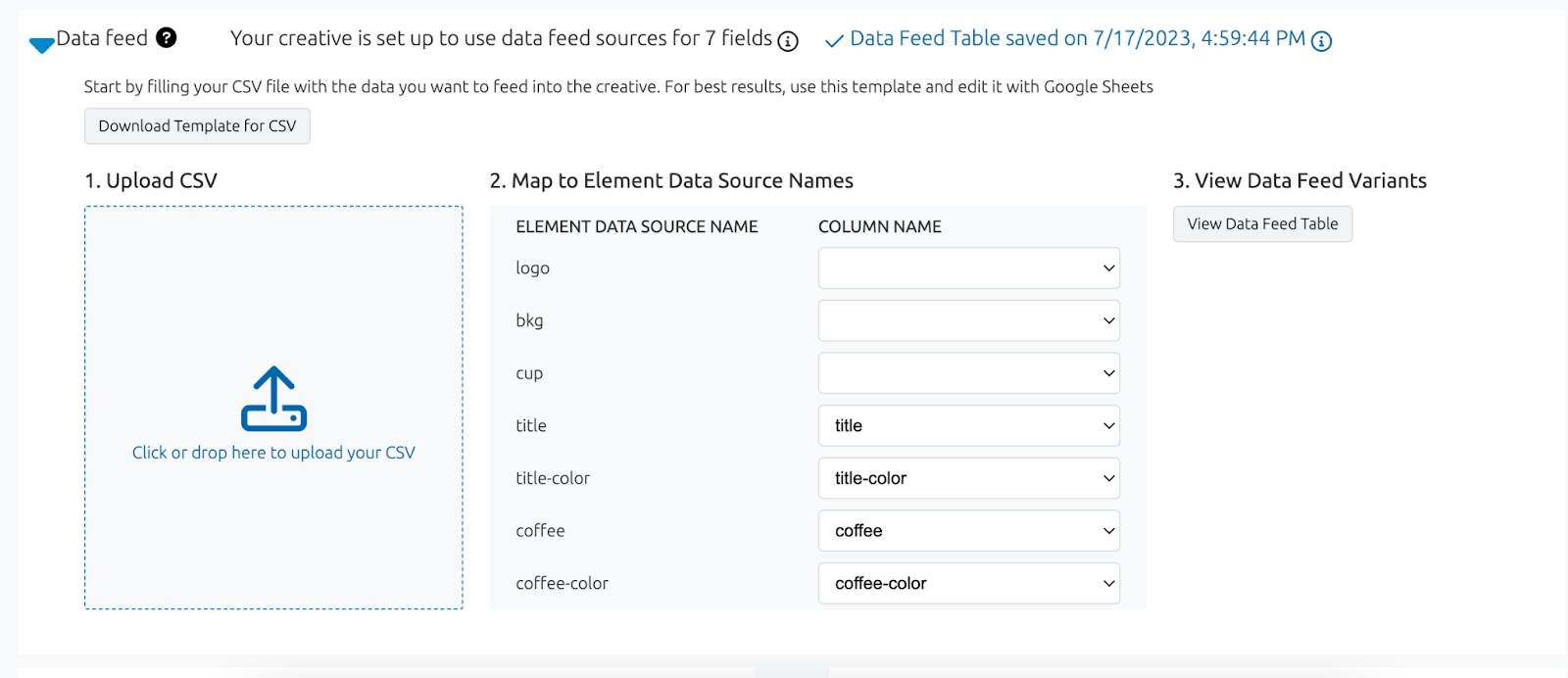Open info icon next to 7 fields
The width and height of the screenshot is (1568, 678).
[x=788, y=41]
